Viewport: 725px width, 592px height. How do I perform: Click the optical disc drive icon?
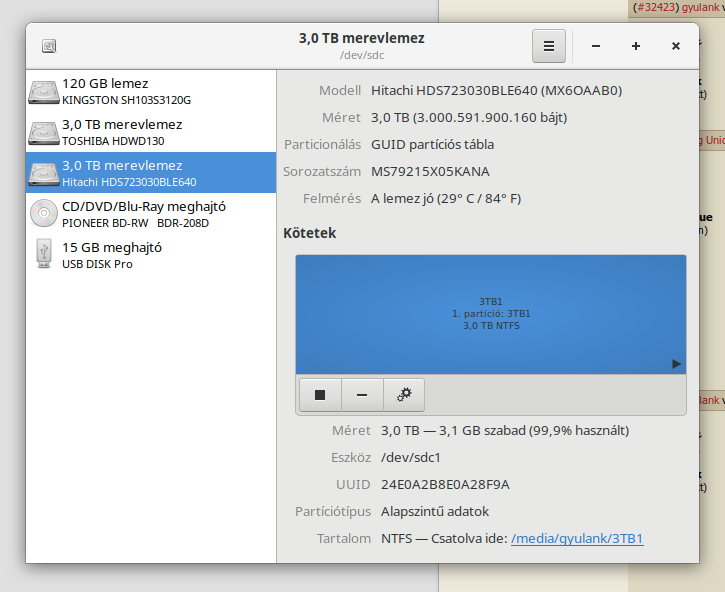coord(43,213)
